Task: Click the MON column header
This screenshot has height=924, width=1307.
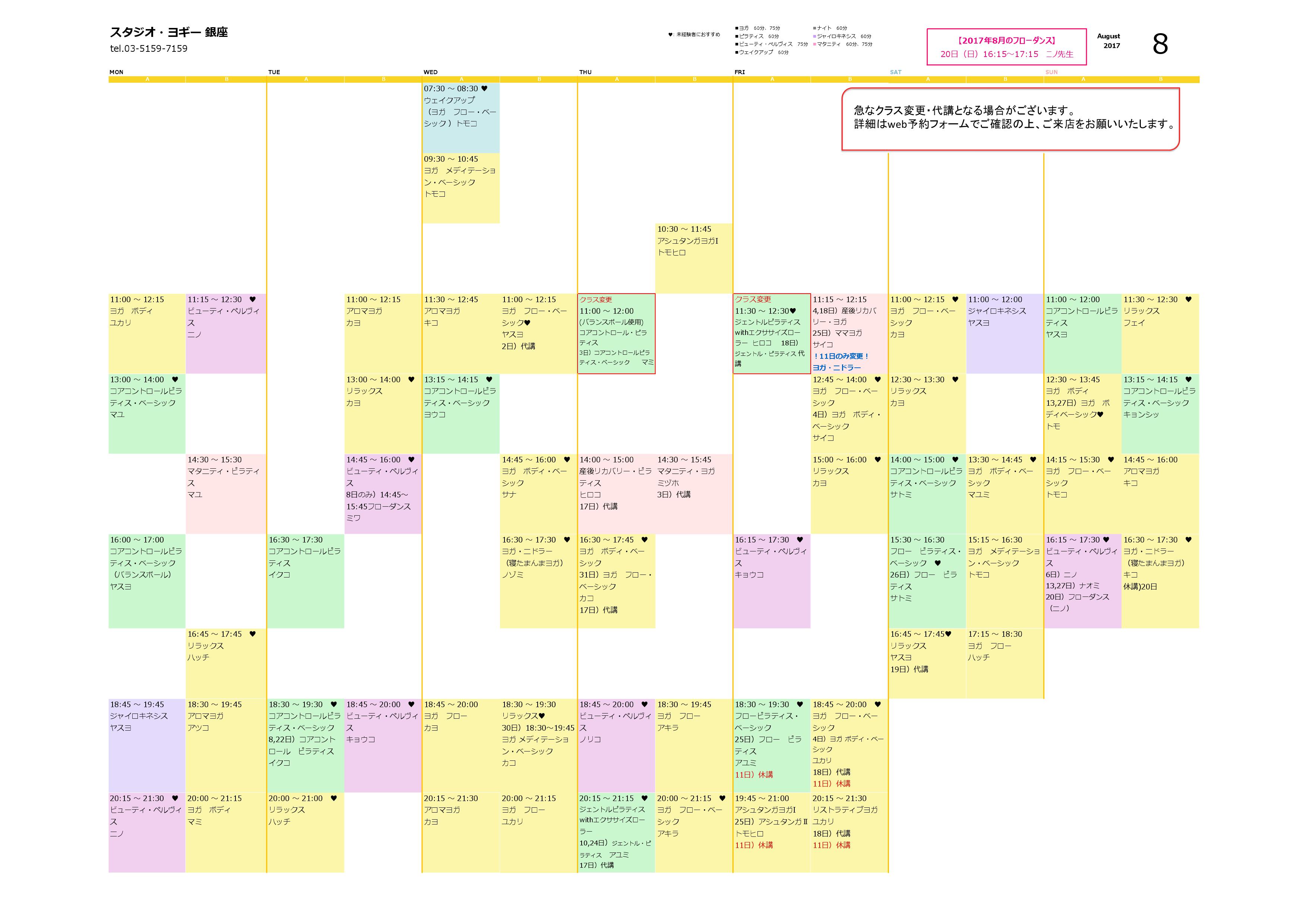Action: click(116, 72)
